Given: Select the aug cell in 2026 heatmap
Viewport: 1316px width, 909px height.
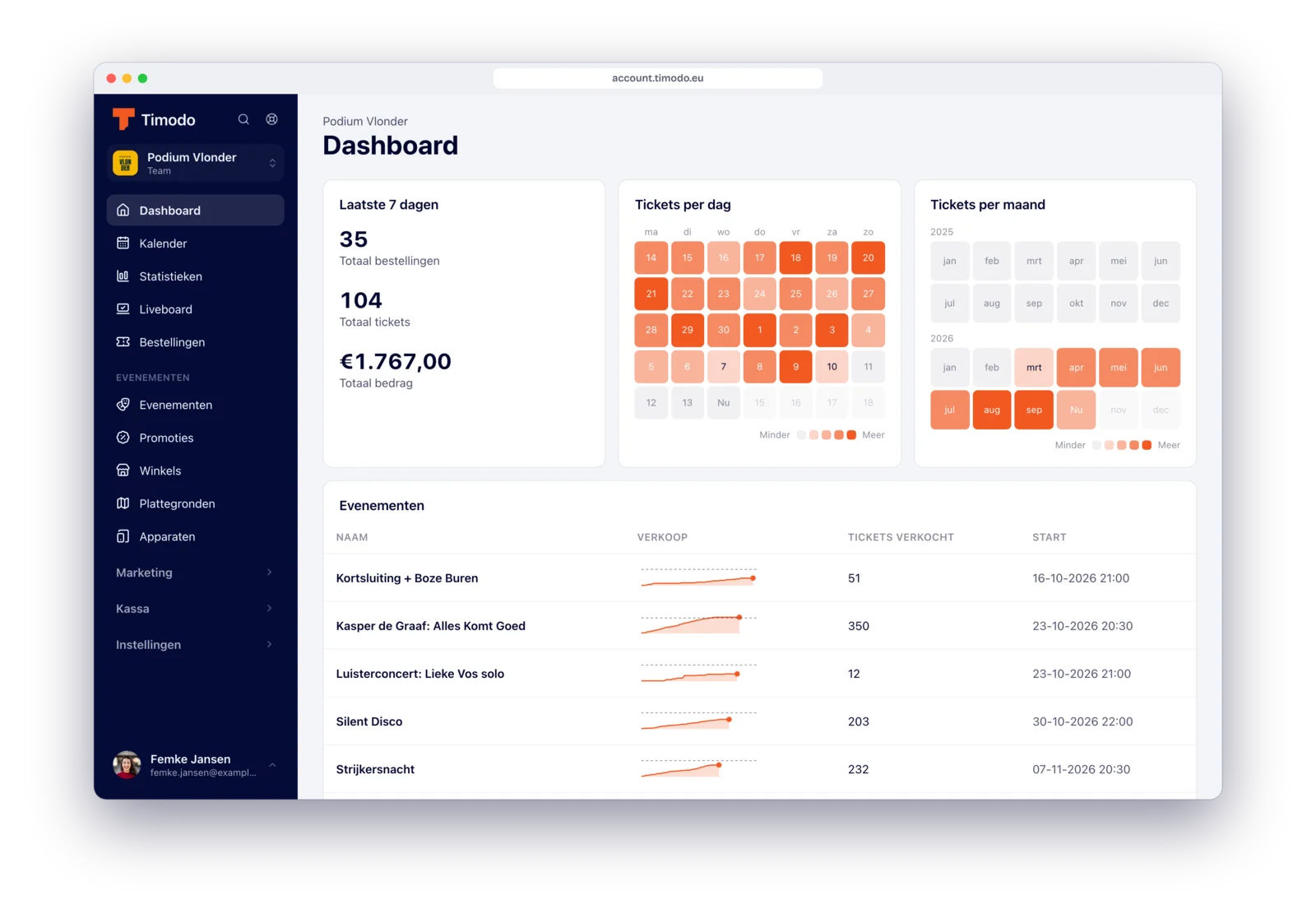Looking at the screenshot, I should tap(992, 410).
